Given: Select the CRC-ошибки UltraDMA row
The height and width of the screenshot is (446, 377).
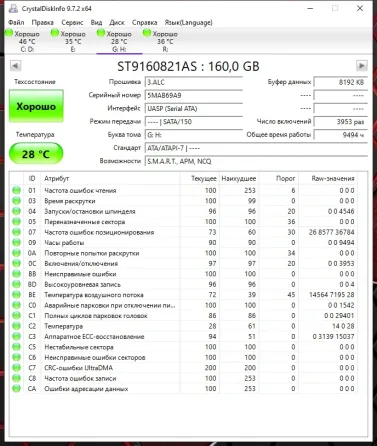Looking at the screenshot, I should point(183,368).
